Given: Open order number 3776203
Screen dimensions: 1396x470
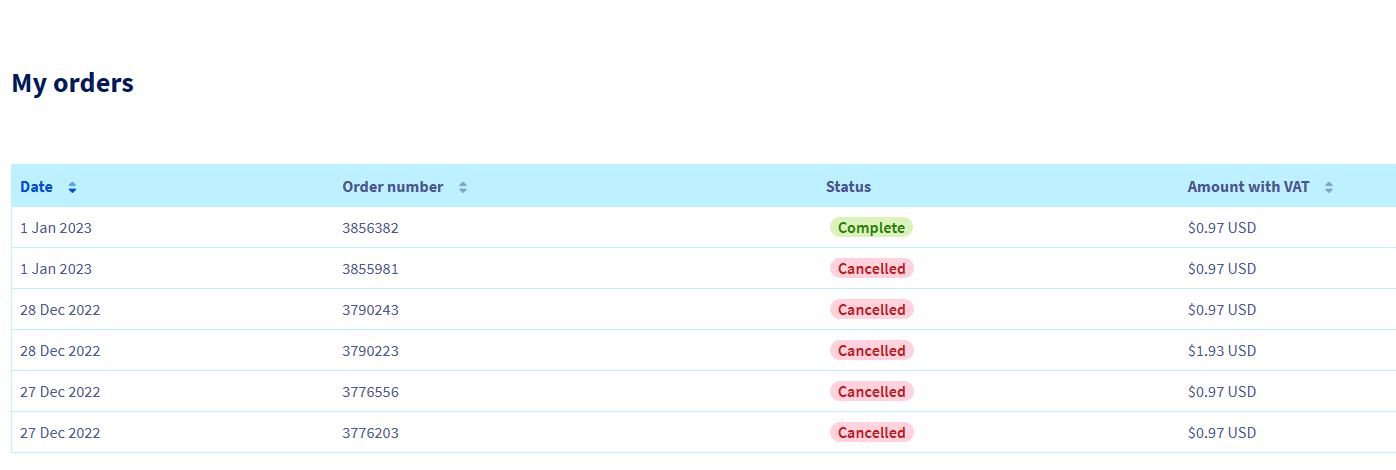Looking at the screenshot, I should pyautogui.click(x=370, y=433).
